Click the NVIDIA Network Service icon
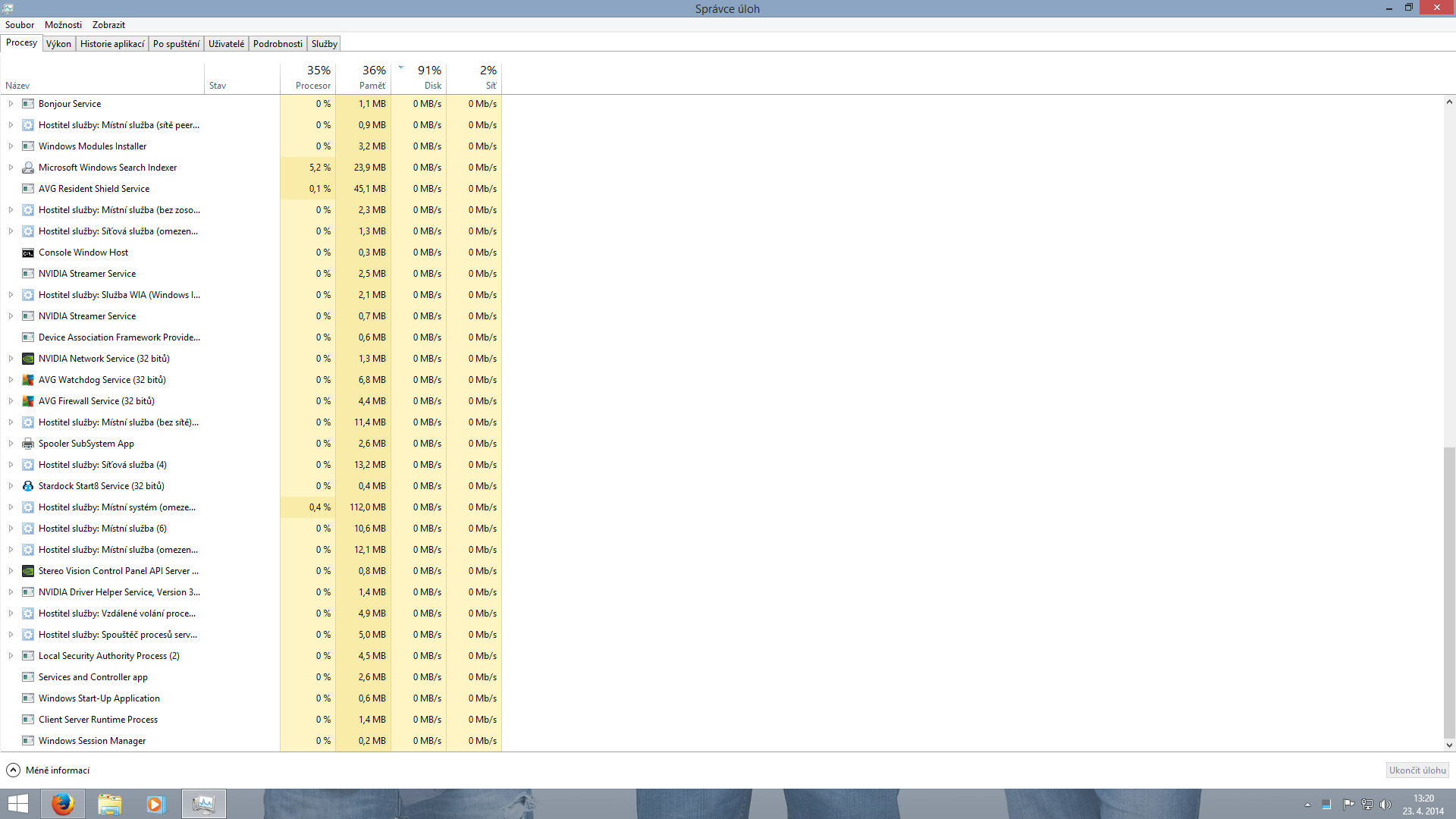The image size is (1456, 819). 28,359
